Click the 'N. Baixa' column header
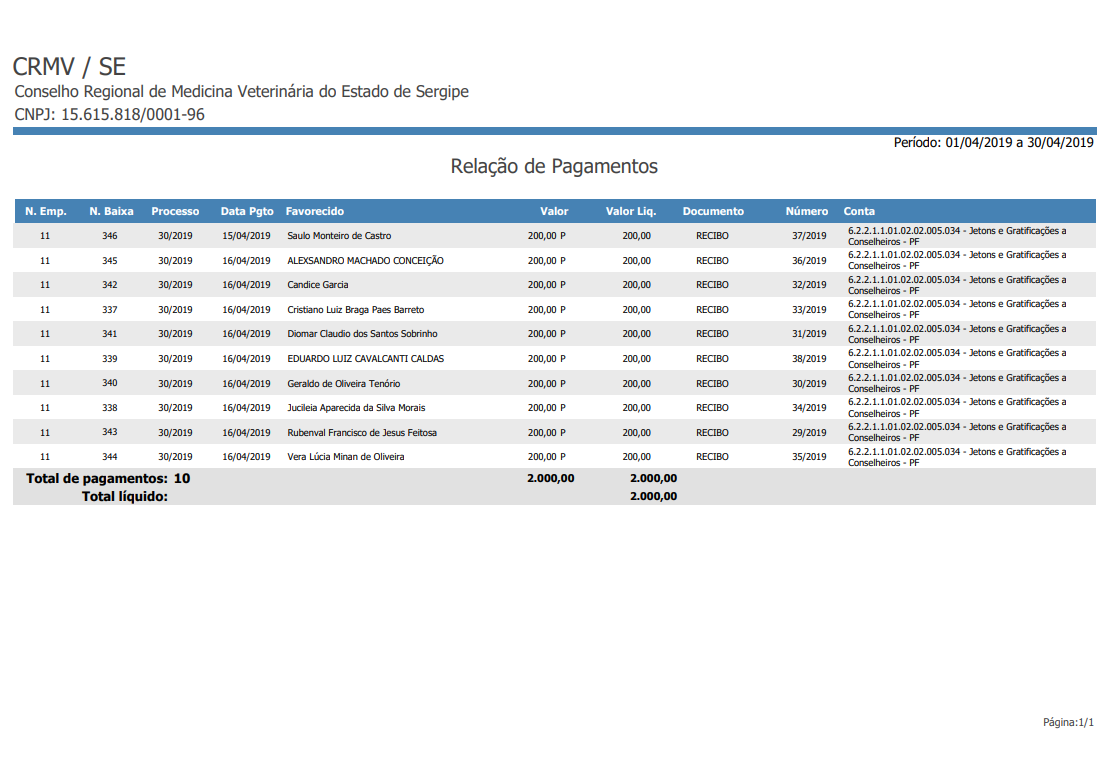1112x777 pixels. pos(111,211)
